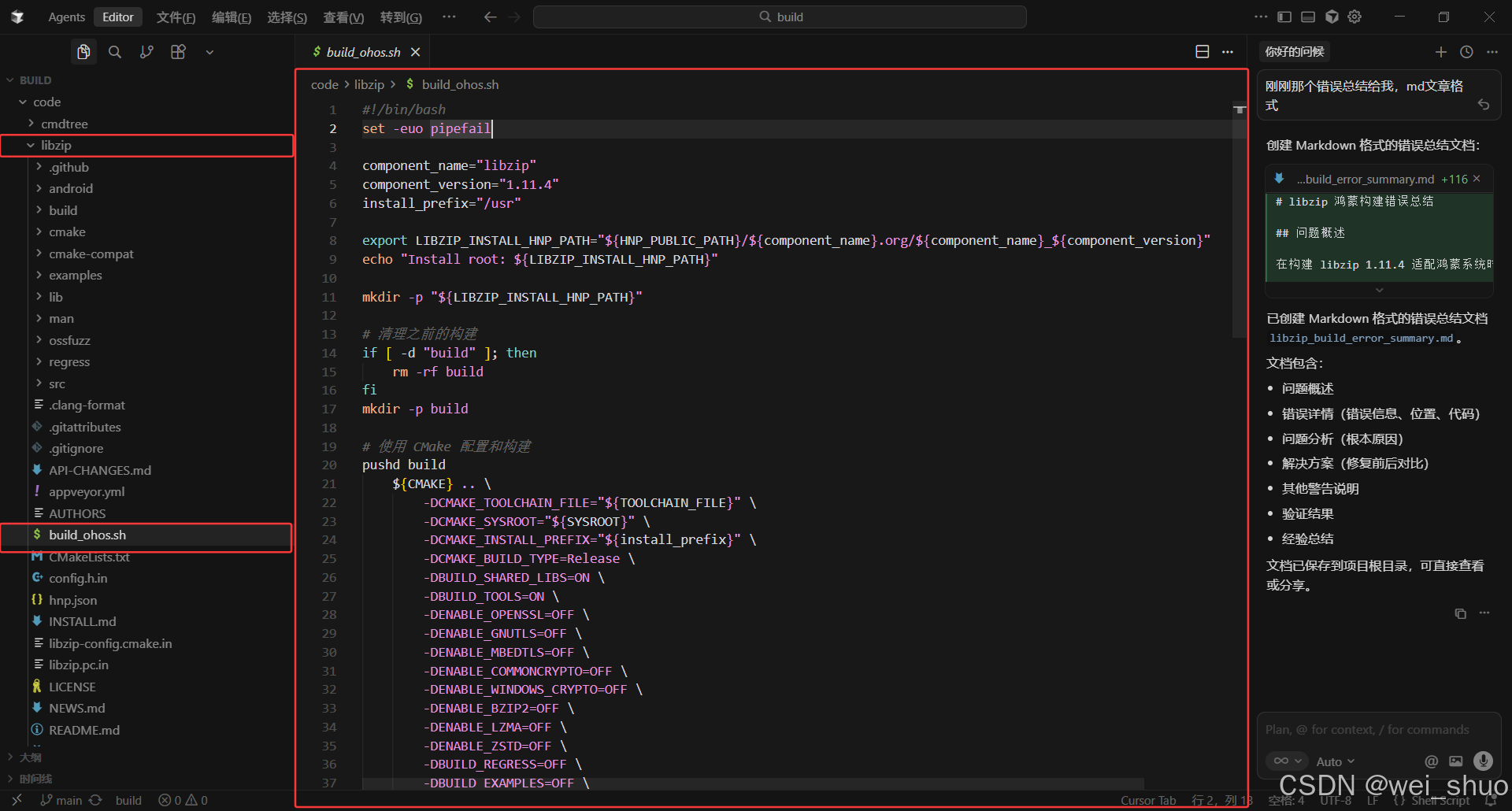Go forward with the right arrow
The image size is (1512, 811).
(514, 17)
